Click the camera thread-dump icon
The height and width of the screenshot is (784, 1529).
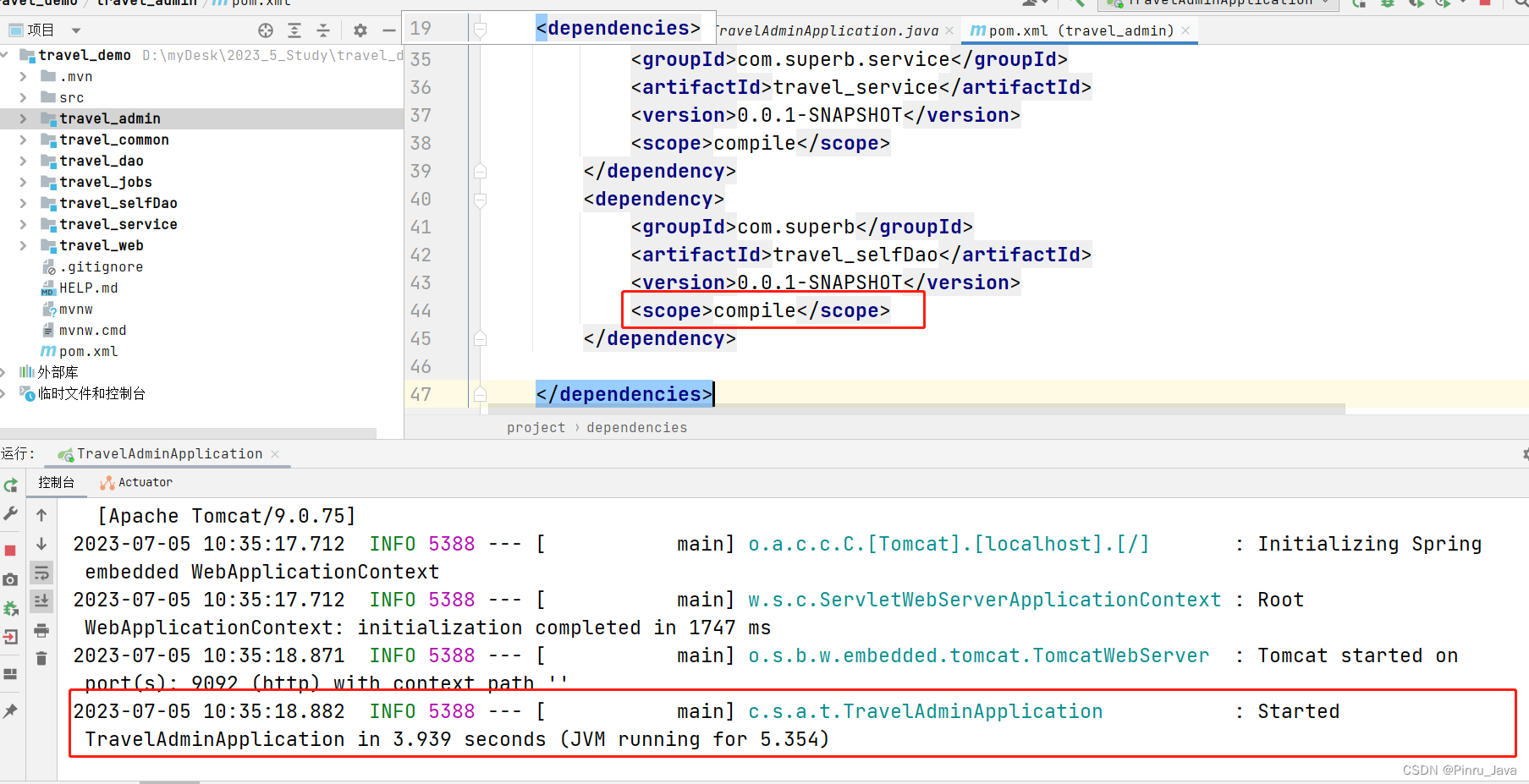pyautogui.click(x=11, y=579)
